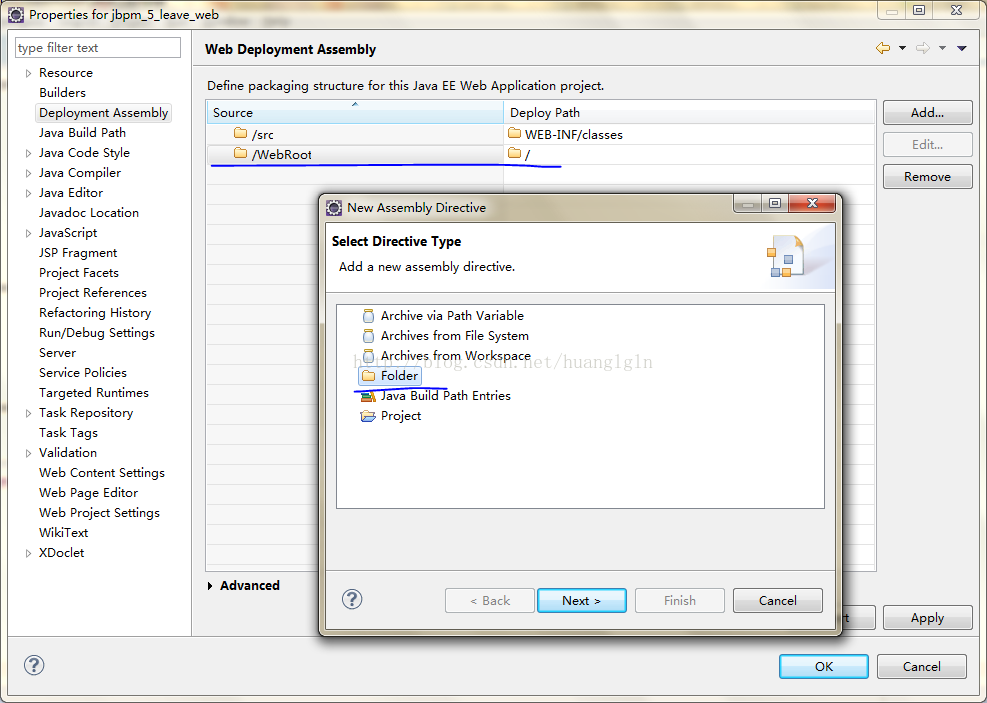Click the help icon in New Assembly Directive dialog
This screenshot has height=703, width=987.
(352, 599)
